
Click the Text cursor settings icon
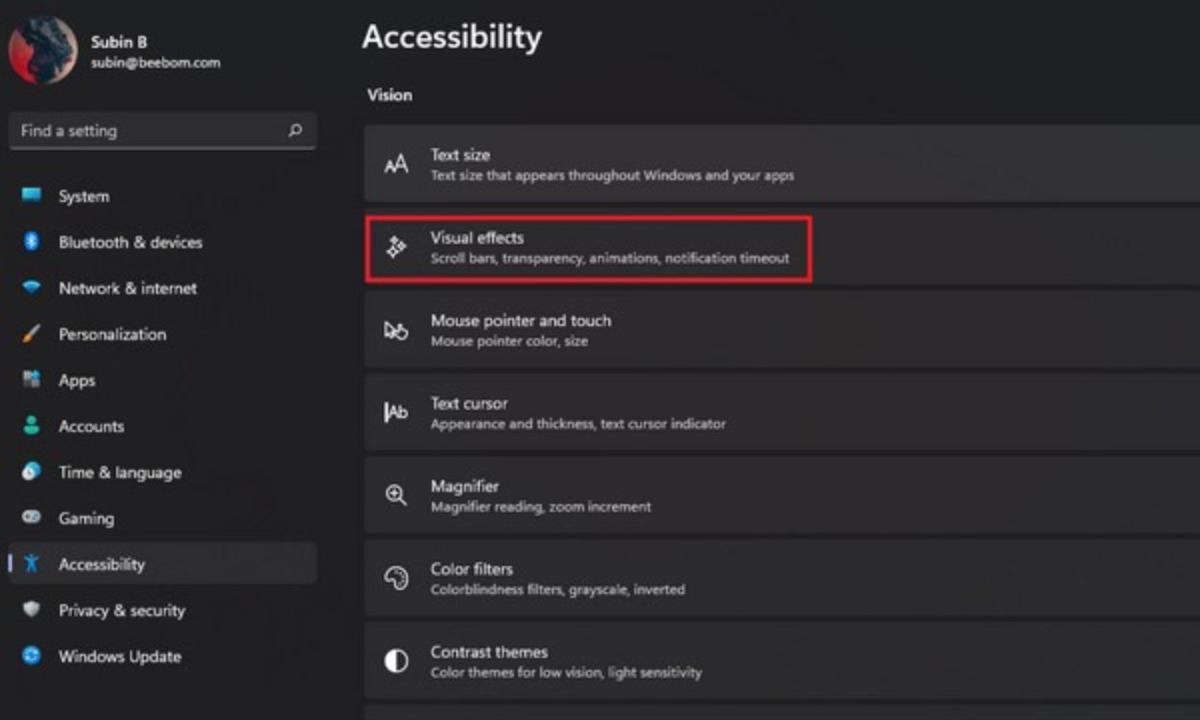point(396,411)
